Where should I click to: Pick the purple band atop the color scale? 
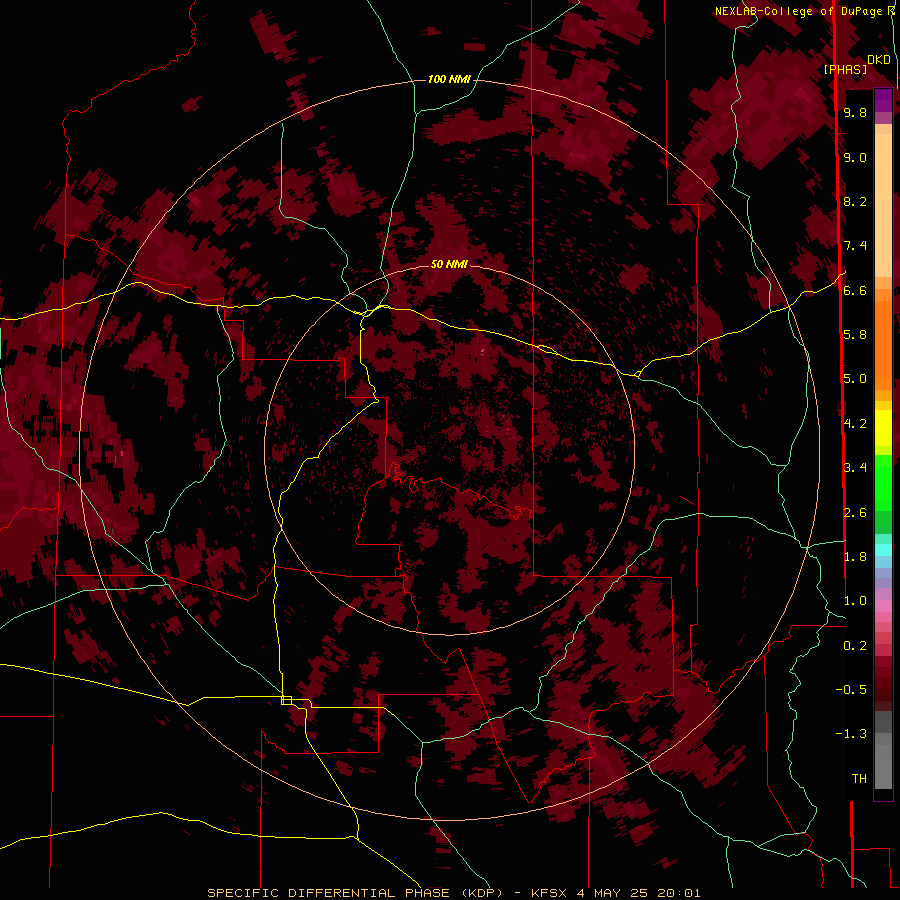(x=883, y=100)
